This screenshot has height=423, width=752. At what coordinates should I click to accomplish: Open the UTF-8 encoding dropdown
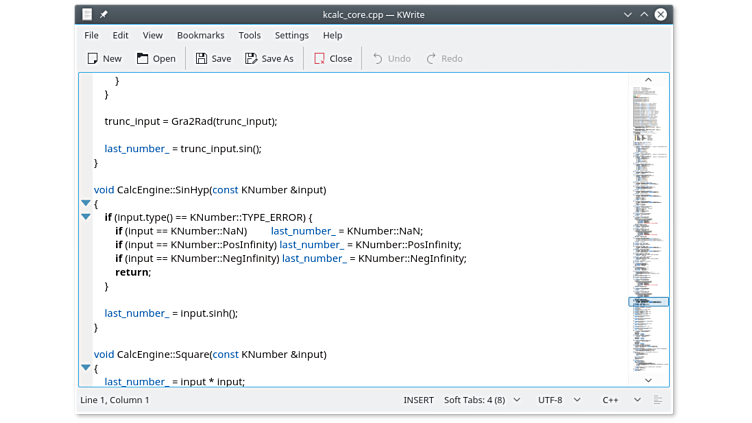pyautogui.click(x=558, y=400)
